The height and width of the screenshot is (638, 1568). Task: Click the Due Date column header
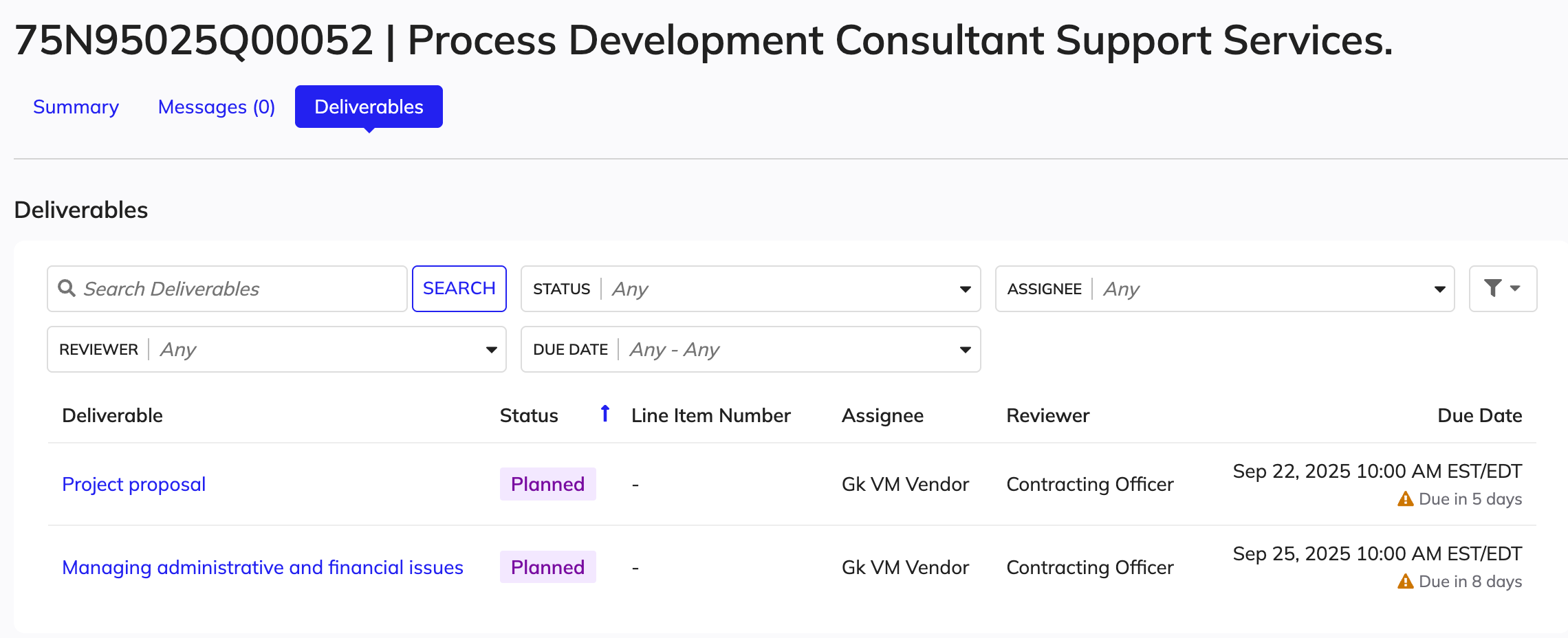click(x=1479, y=415)
